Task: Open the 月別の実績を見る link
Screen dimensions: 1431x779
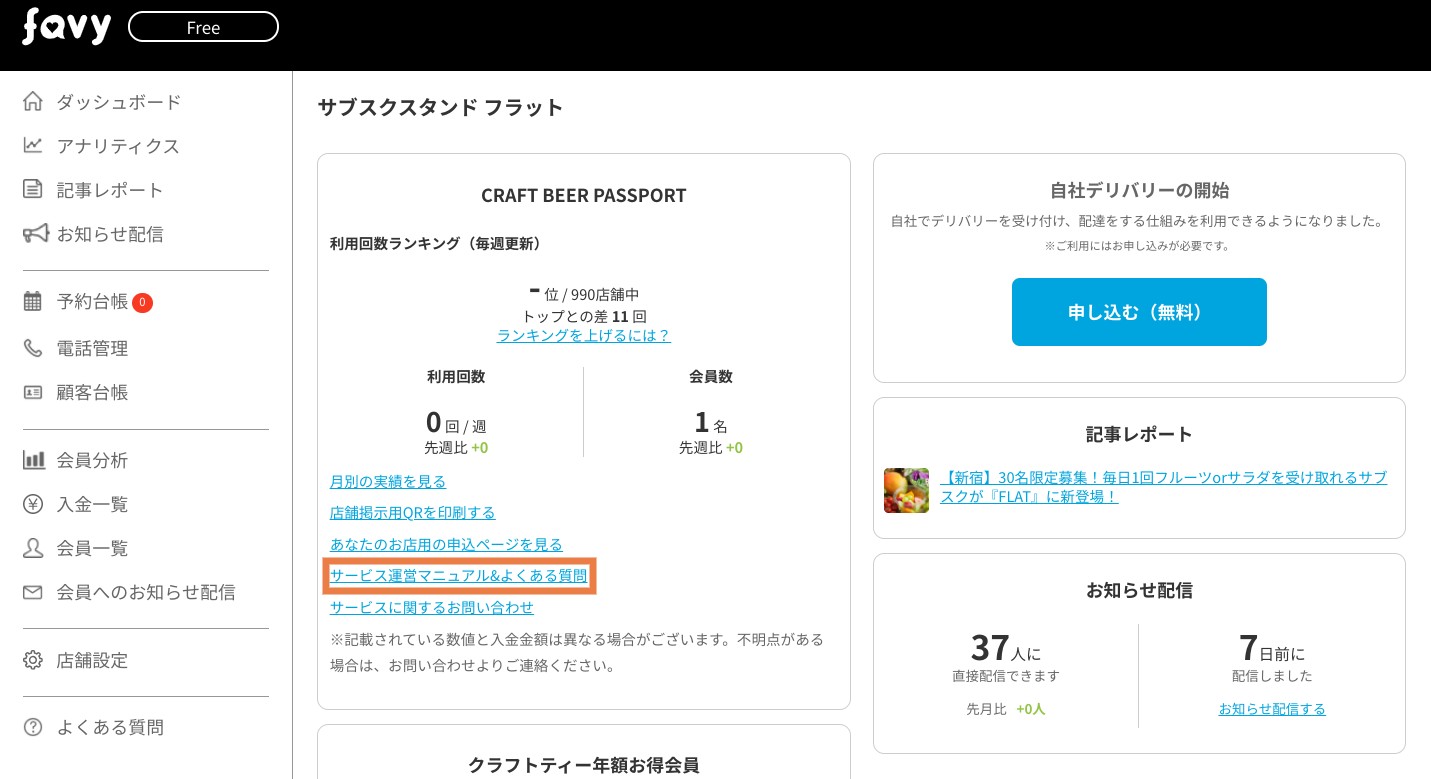Action: 388,481
